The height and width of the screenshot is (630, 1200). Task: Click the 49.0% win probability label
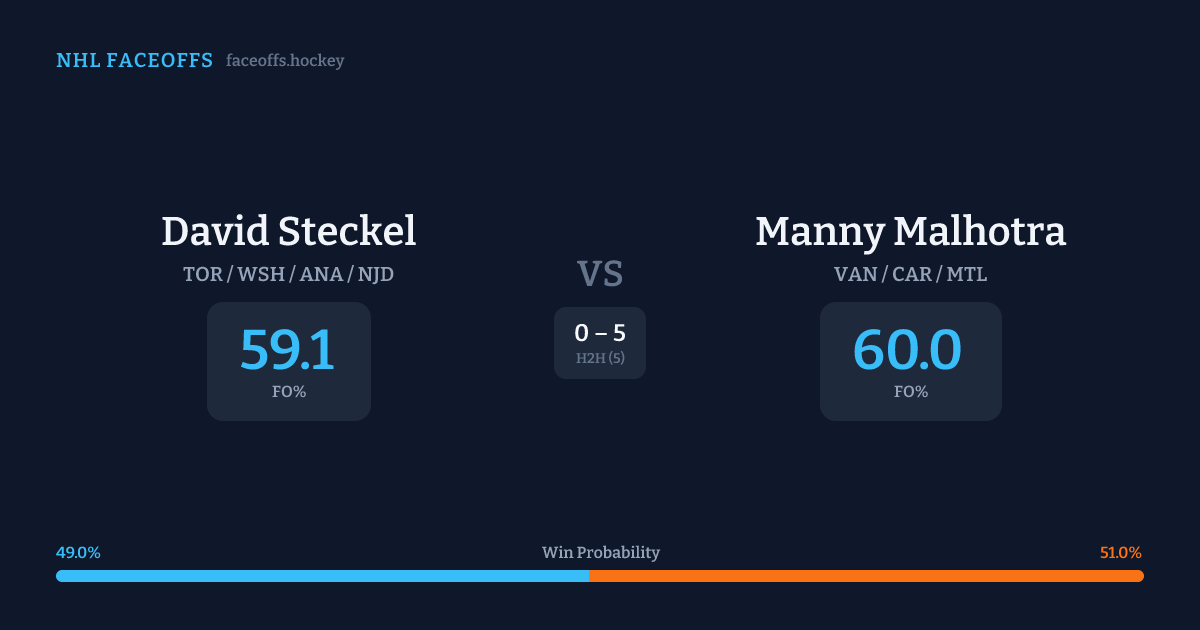(78, 553)
